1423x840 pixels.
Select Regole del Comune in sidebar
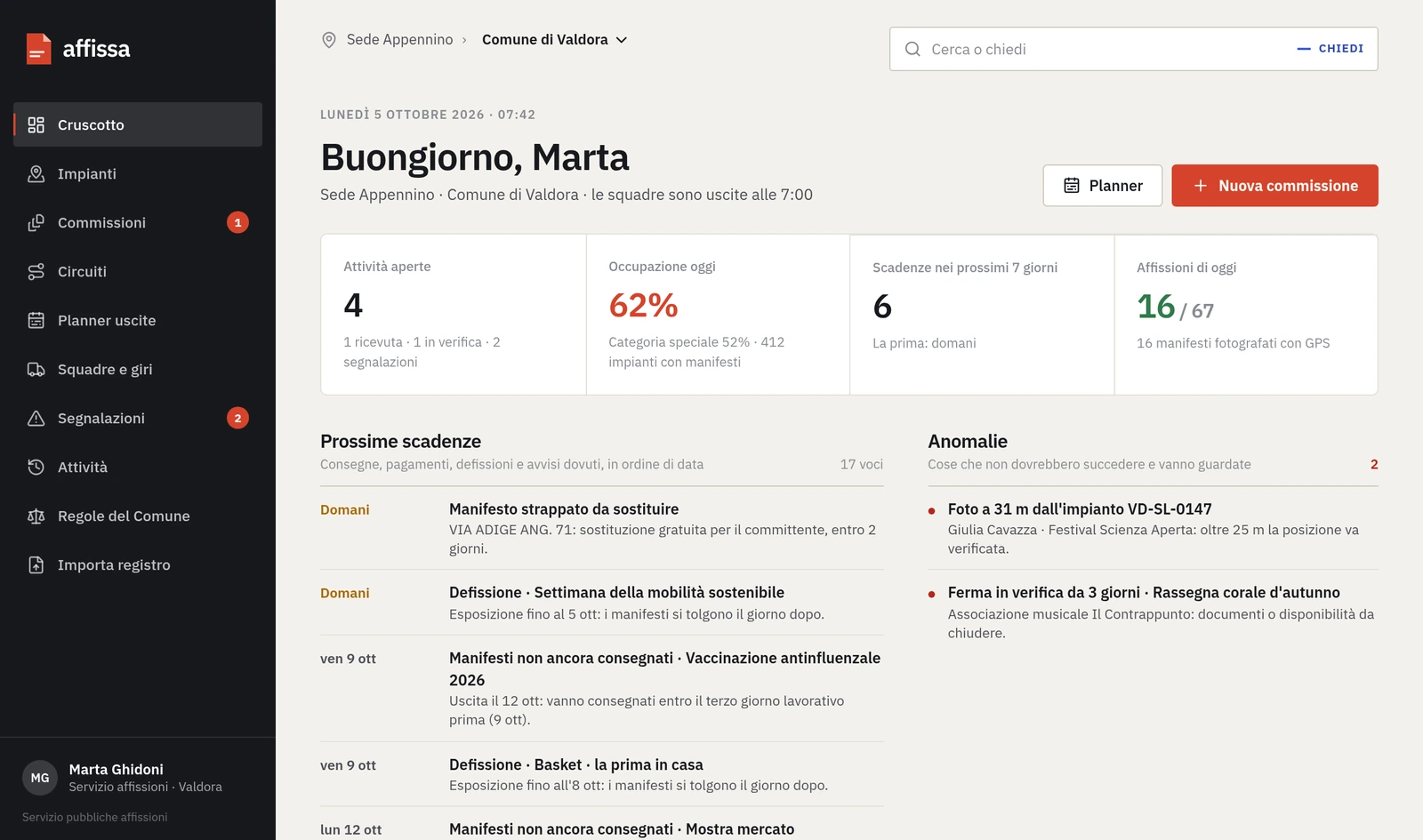tap(138, 516)
